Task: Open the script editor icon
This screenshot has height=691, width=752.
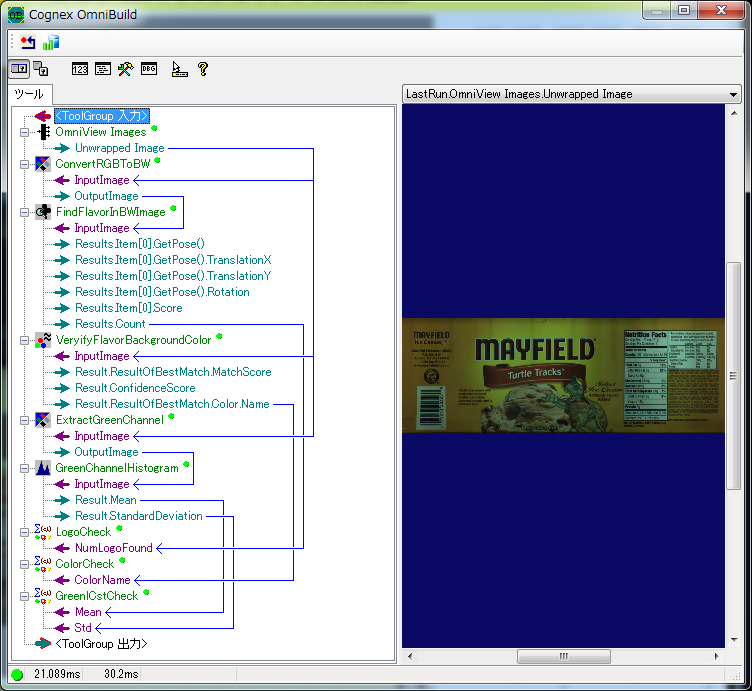Action: coord(103,69)
